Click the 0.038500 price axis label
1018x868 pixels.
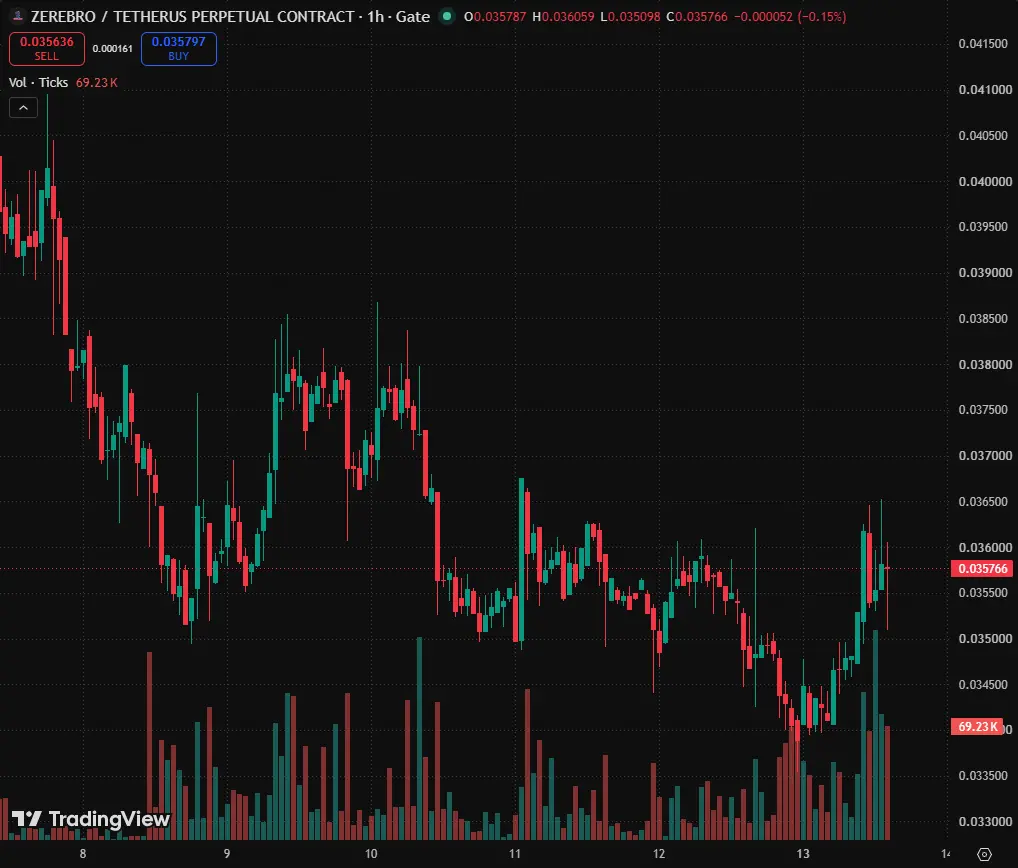click(x=985, y=318)
